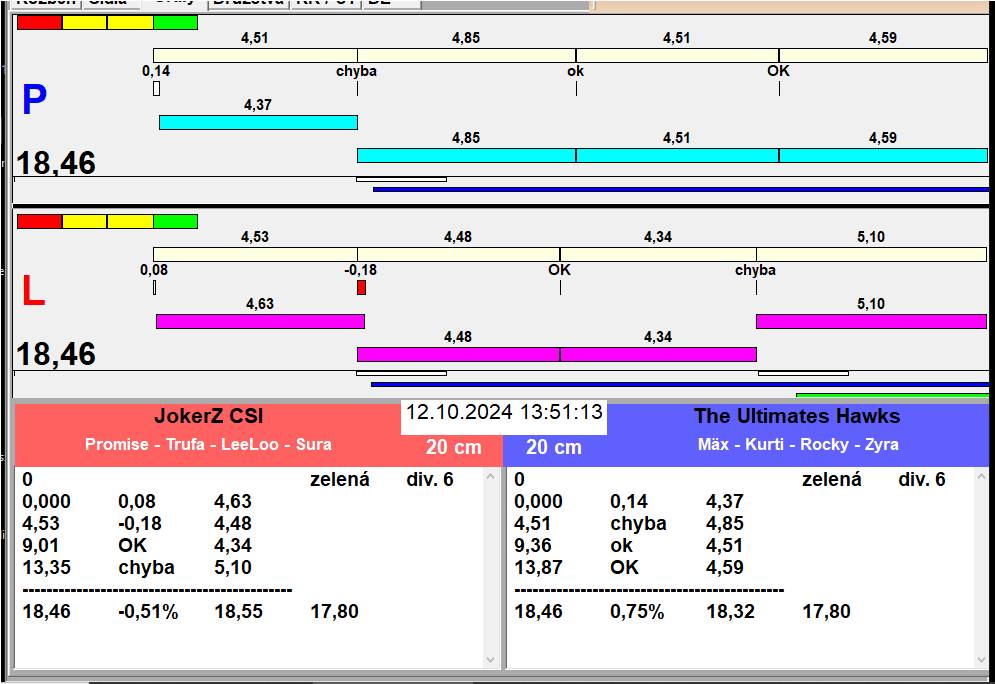Click the 'chyba' label in lane L timeline
This screenshot has width=995, height=684.
(x=755, y=270)
